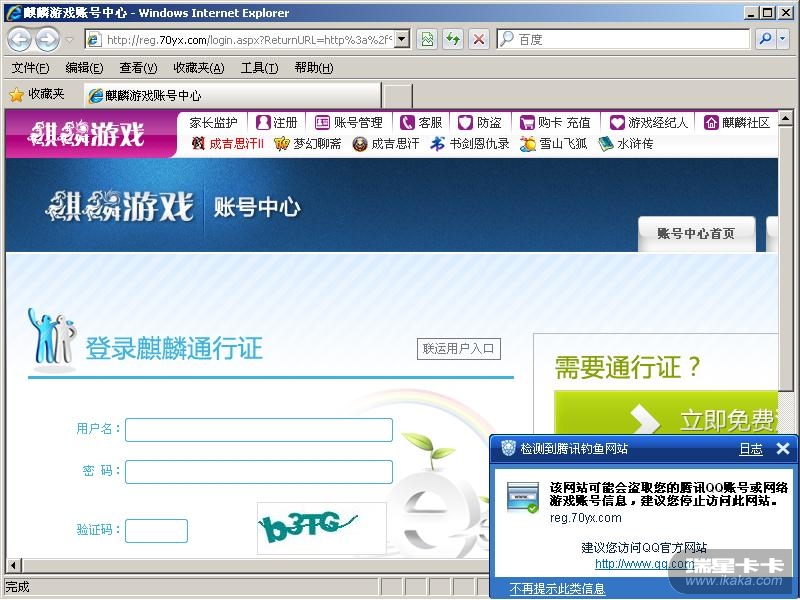800x600 pixels.
Task: Click the 登录麒麟通行证 heading
Action: 174,348
